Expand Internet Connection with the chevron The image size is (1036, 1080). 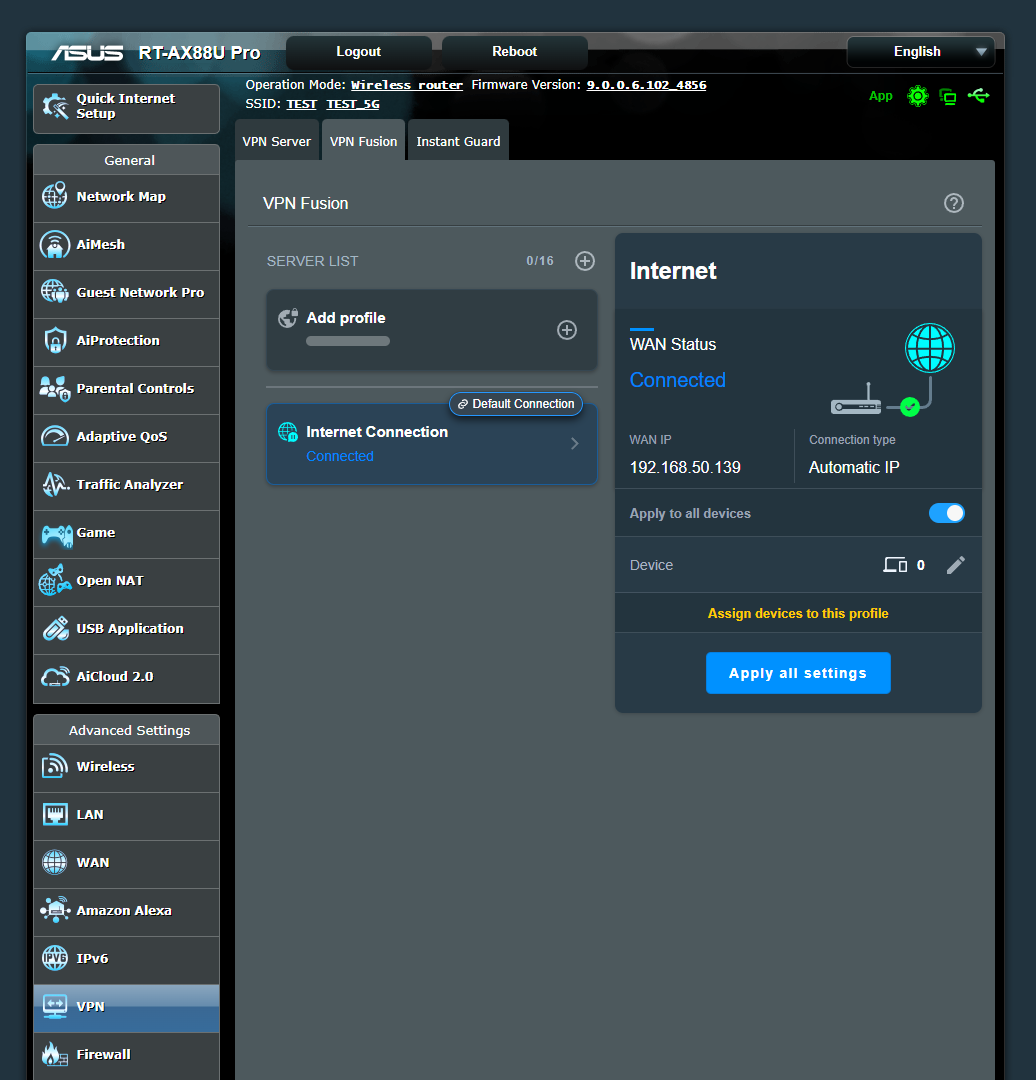[x=574, y=444]
